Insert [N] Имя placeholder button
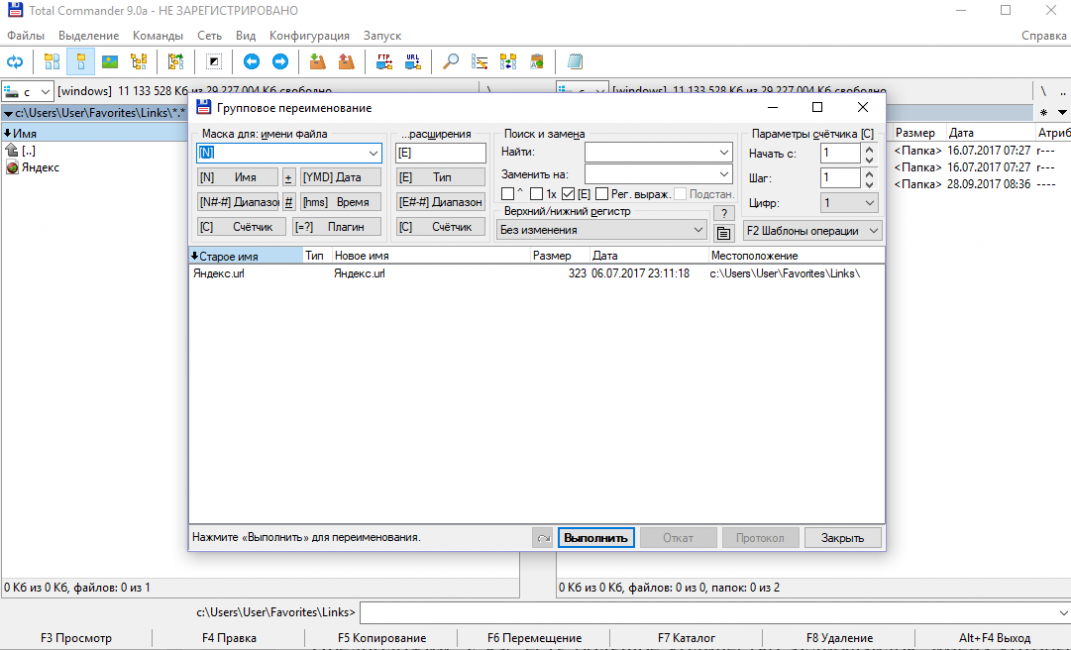 [237, 178]
